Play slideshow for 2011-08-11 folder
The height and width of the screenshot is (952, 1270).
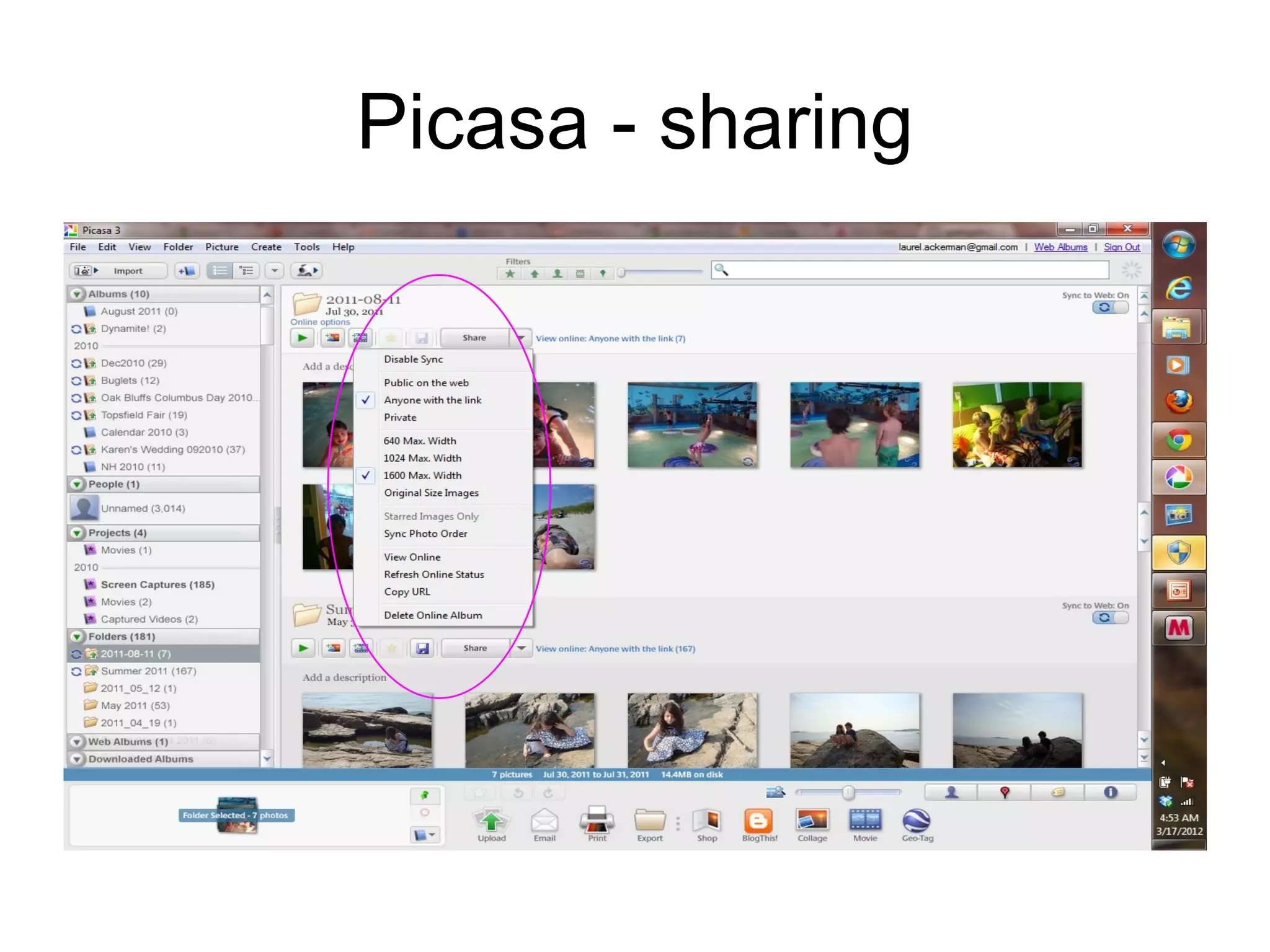click(303, 338)
